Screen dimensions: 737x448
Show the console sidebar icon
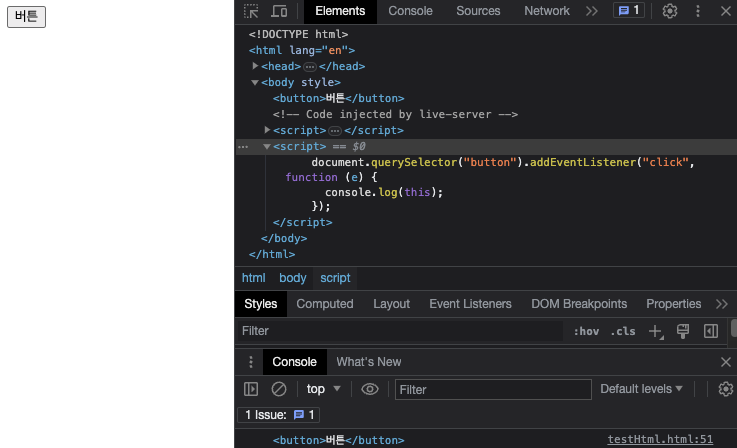251,389
